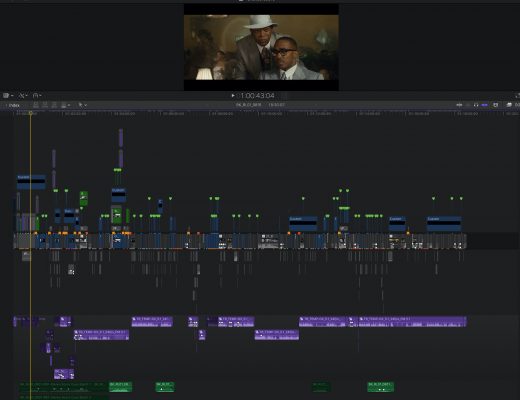Choose the Select arrow tool icon

coord(80,105)
